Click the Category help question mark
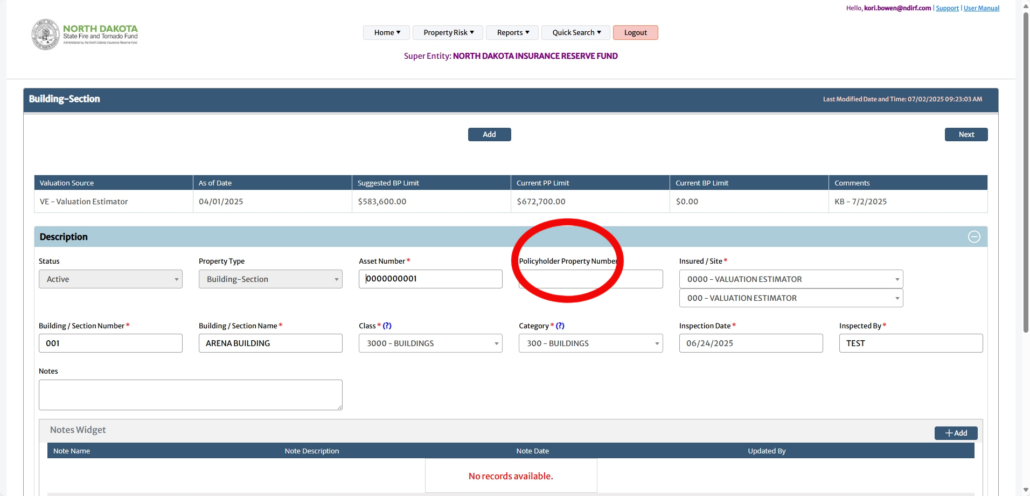Viewport: 1030px width, 496px height. [560, 326]
